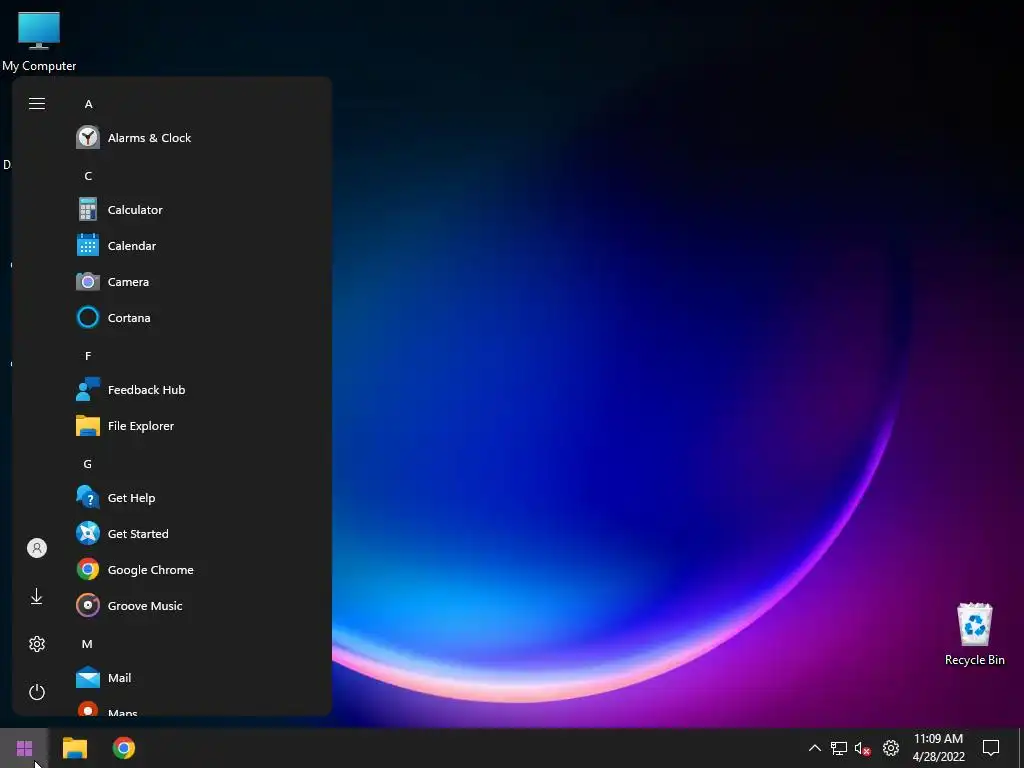Jump to letter A group header
The width and height of the screenshot is (1024, 768).
[x=89, y=104]
